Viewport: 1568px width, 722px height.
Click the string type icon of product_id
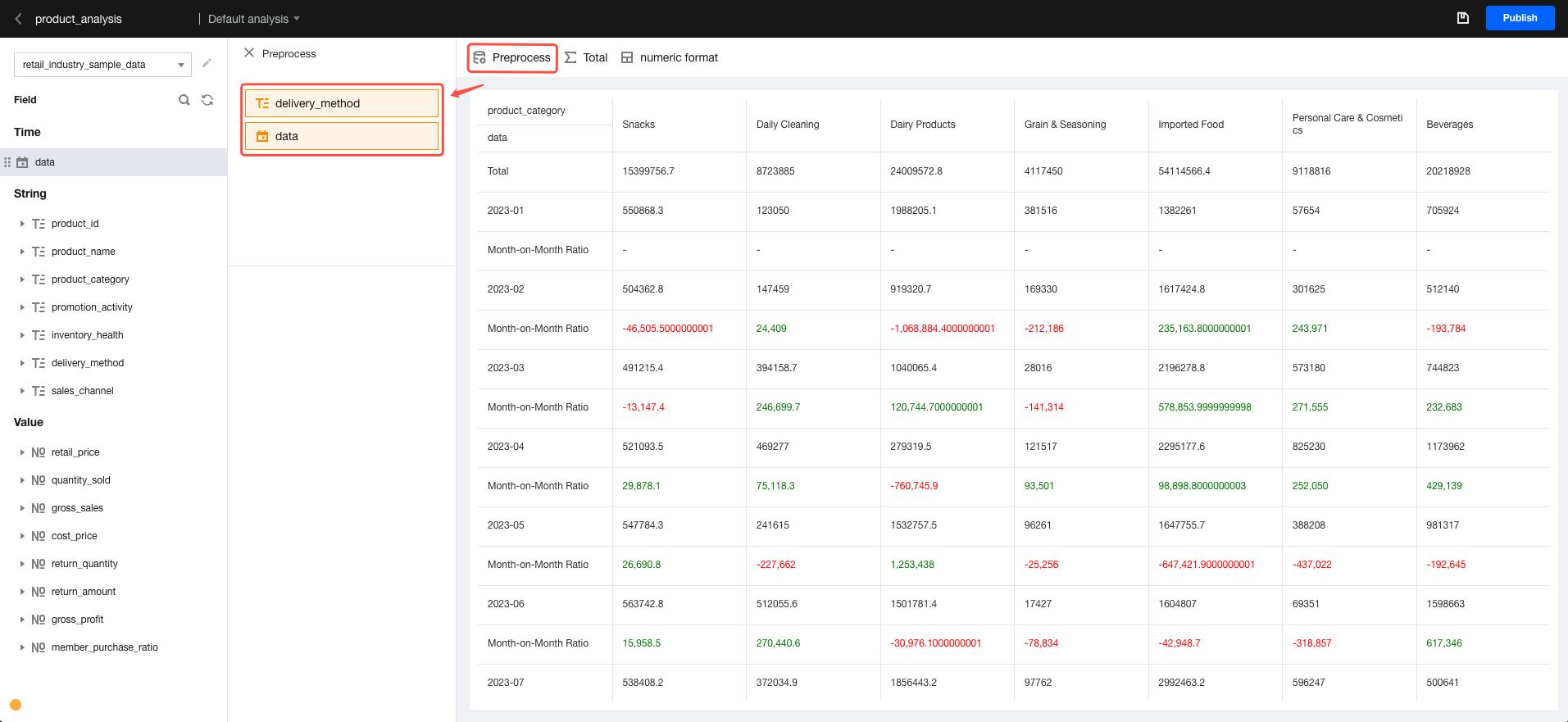point(39,224)
